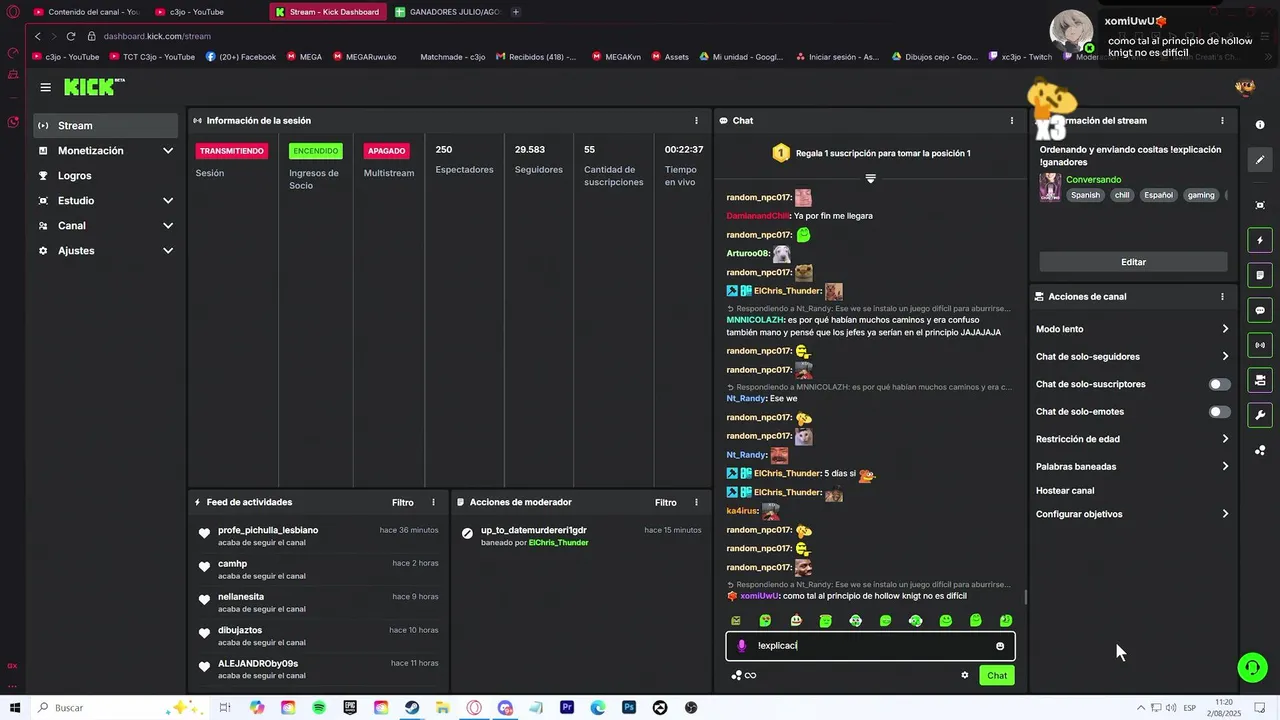Viewport: 1280px width, 720px height.
Task: Open Spotify from the taskbar
Action: pos(319,708)
